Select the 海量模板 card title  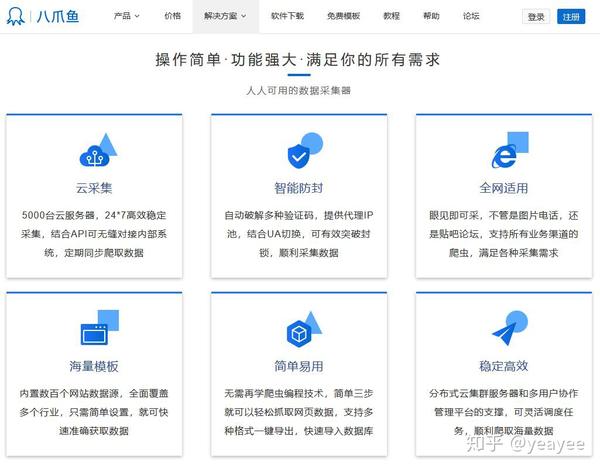[94, 366]
